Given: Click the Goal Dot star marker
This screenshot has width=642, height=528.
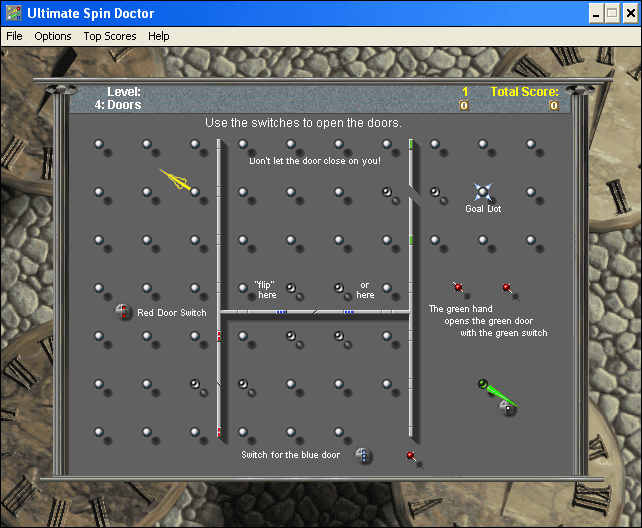Looking at the screenshot, I should coord(483,192).
